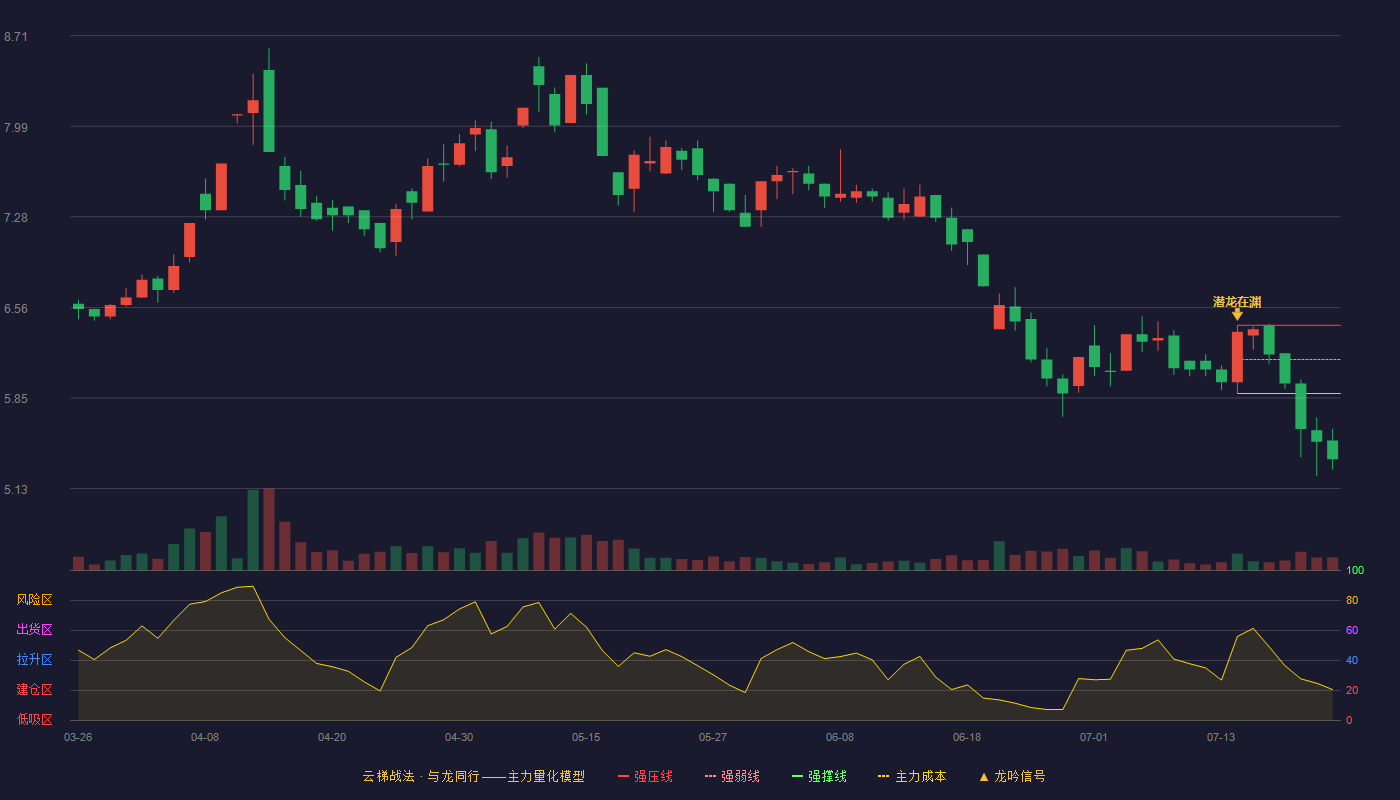Viewport: 1400px width, 800px height.
Task: Toggle the 强压线 legend entry
Action: tap(645, 776)
